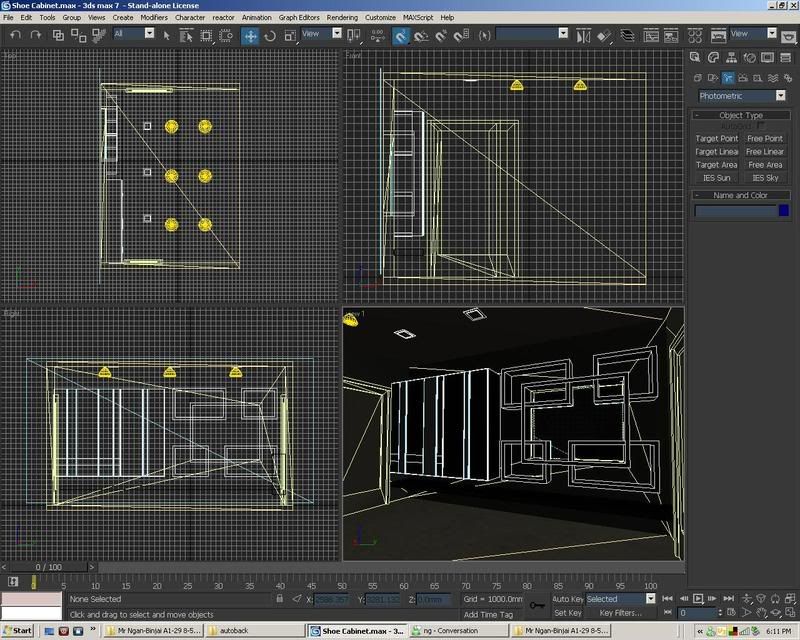The image size is (800, 640).
Task: Open the Modifiers menu
Action: point(154,17)
